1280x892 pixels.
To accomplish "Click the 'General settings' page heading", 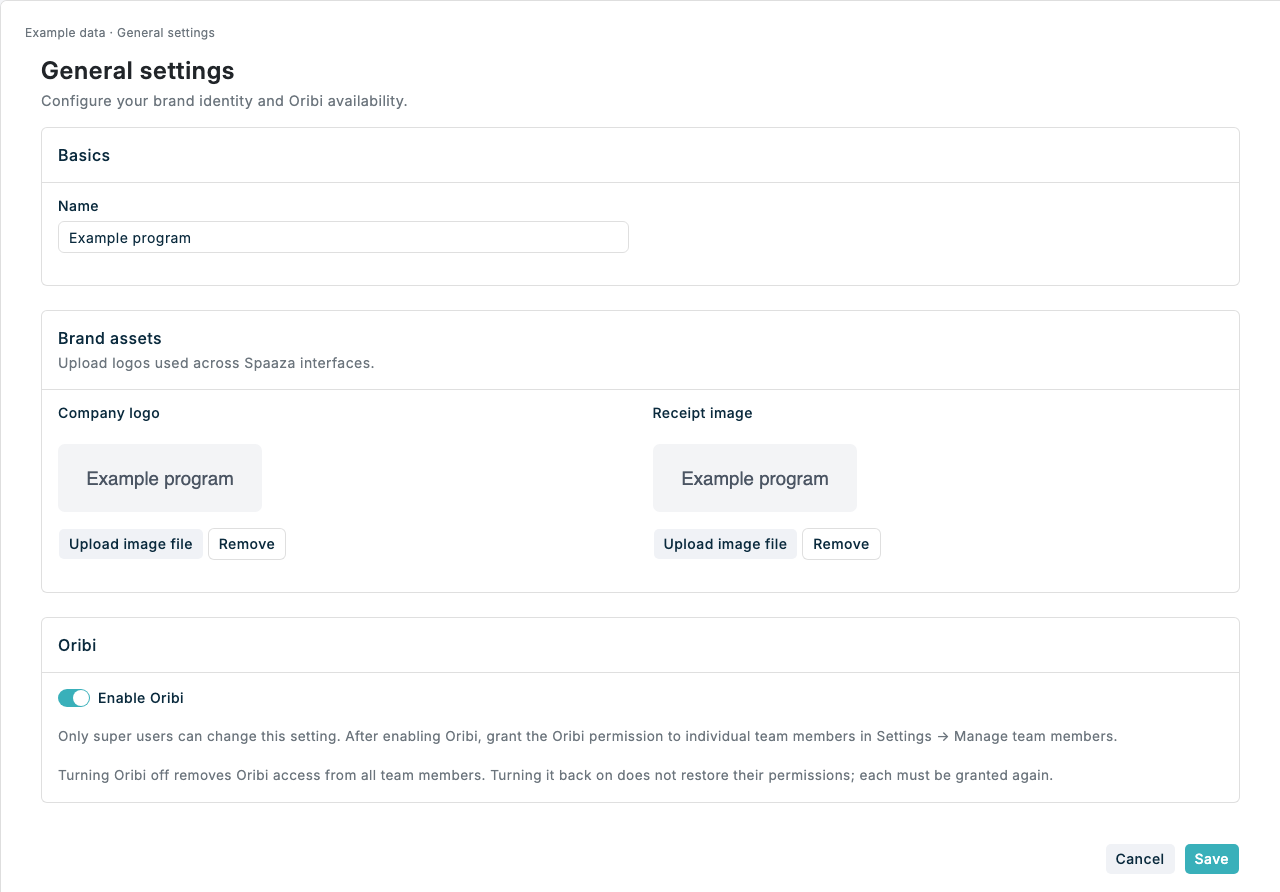I will pyautogui.click(x=138, y=71).
